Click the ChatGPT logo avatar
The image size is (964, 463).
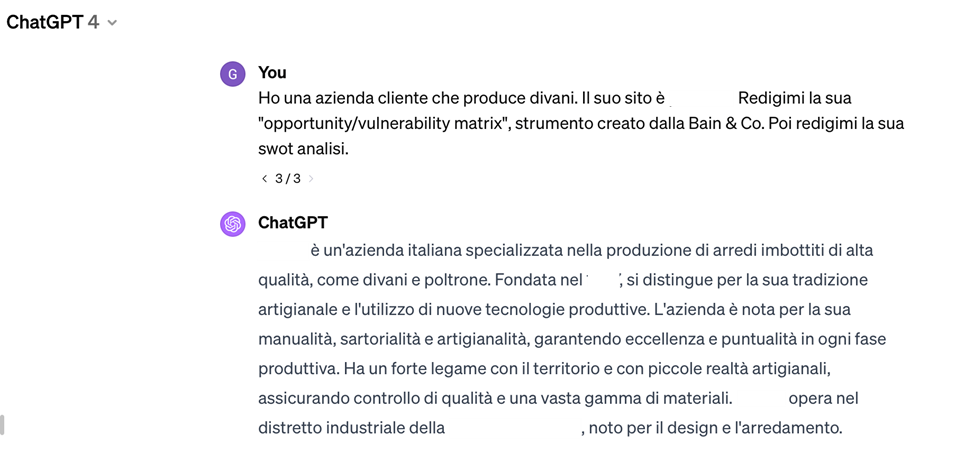[x=232, y=224]
